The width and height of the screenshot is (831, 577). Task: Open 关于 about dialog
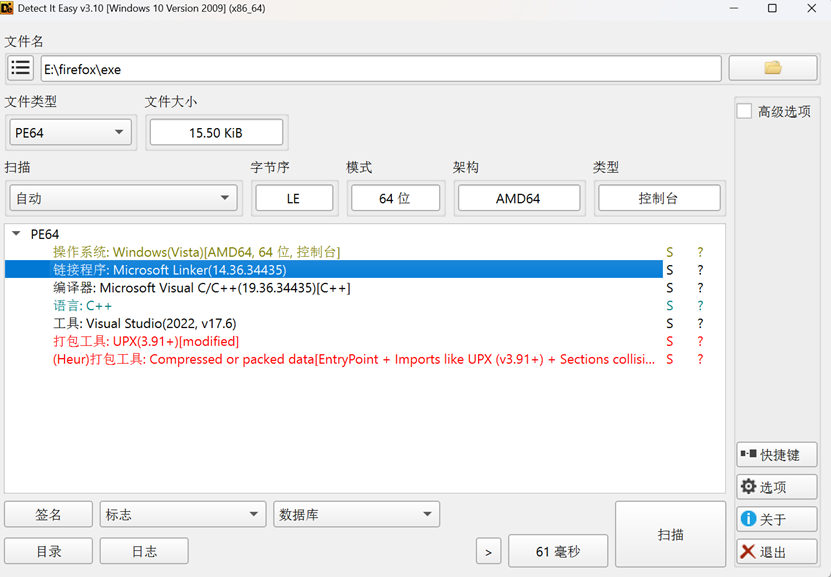(776, 519)
